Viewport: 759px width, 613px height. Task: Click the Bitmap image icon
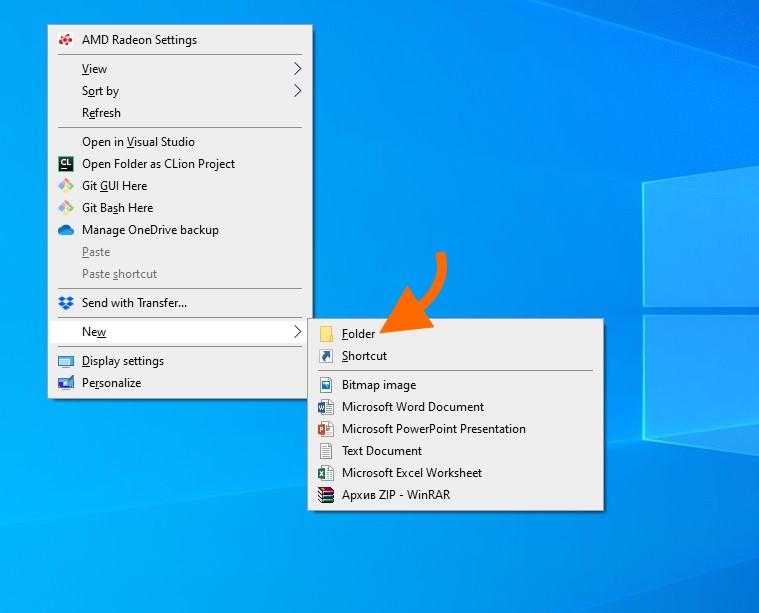coord(326,385)
